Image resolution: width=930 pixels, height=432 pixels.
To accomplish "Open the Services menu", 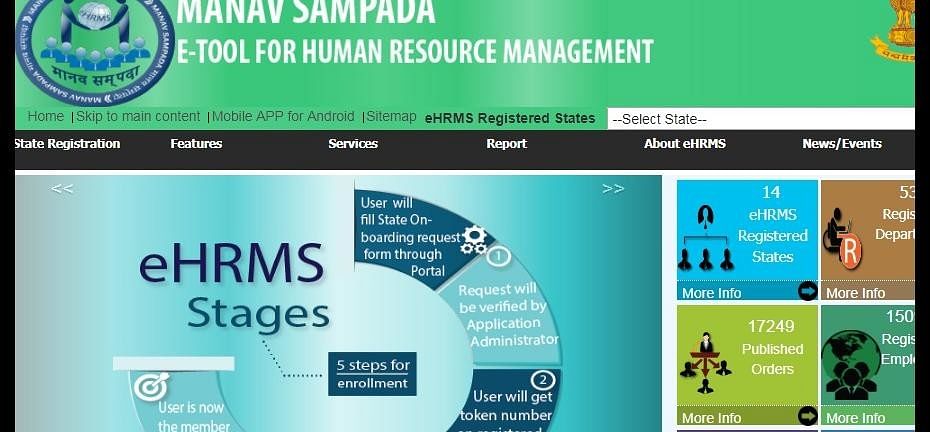I will pyautogui.click(x=353, y=144).
